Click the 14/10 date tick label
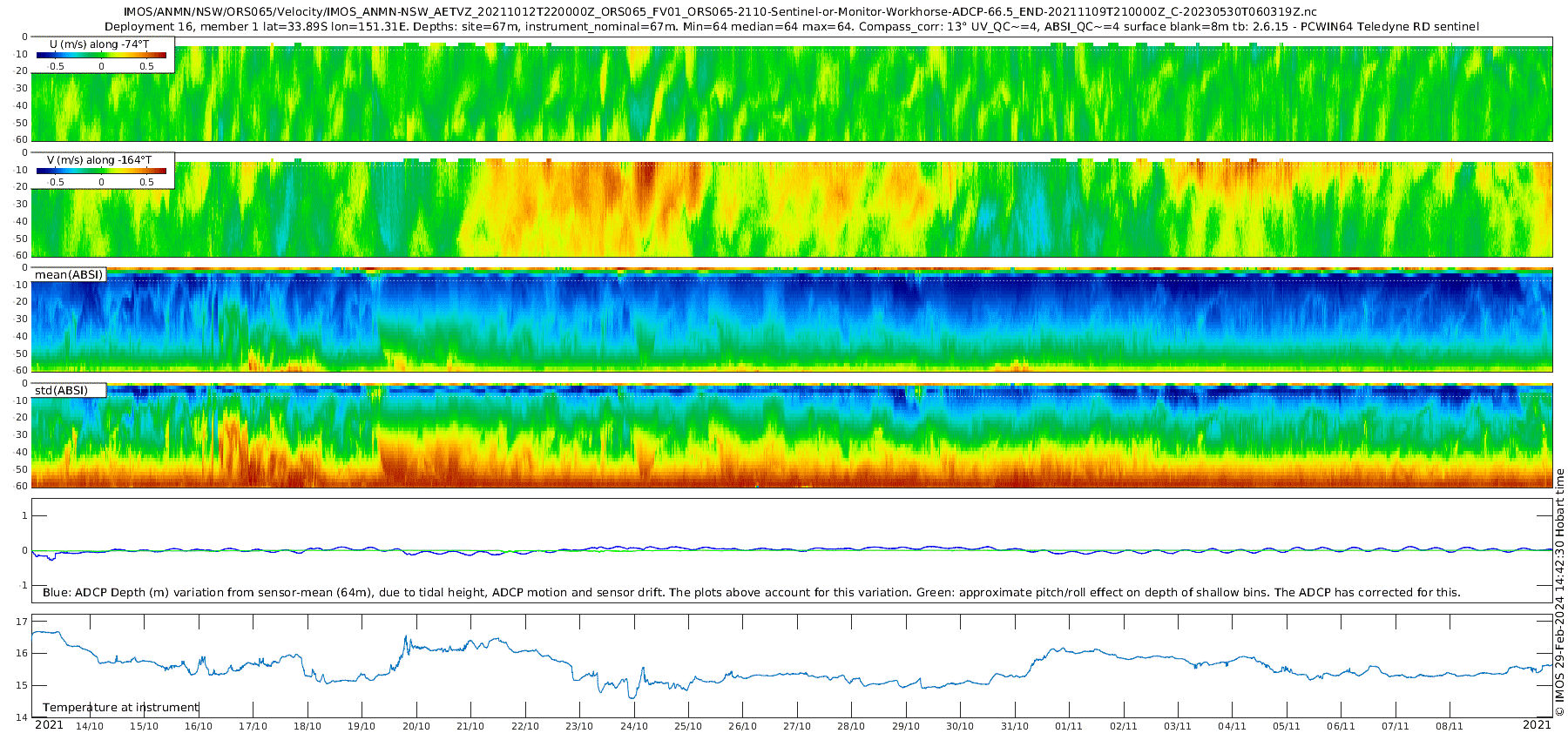Image resolution: width=1568 pixels, height=740 pixels. (x=90, y=726)
